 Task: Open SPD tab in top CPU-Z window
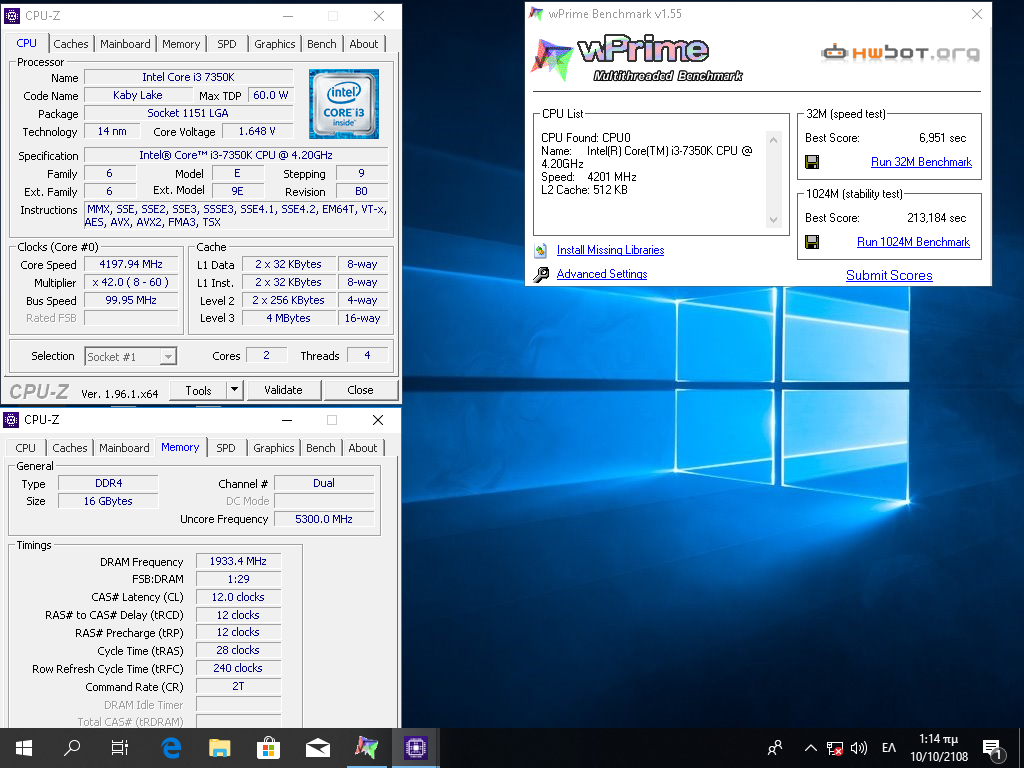pyautogui.click(x=227, y=44)
